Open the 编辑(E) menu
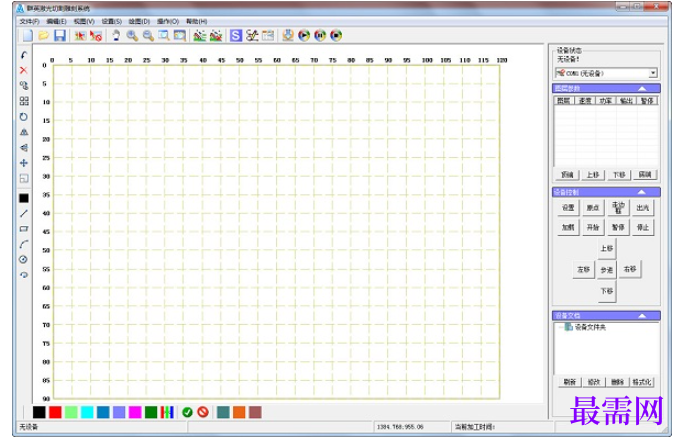The width and height of the screenshot is (682, 442). coord(57,21)
